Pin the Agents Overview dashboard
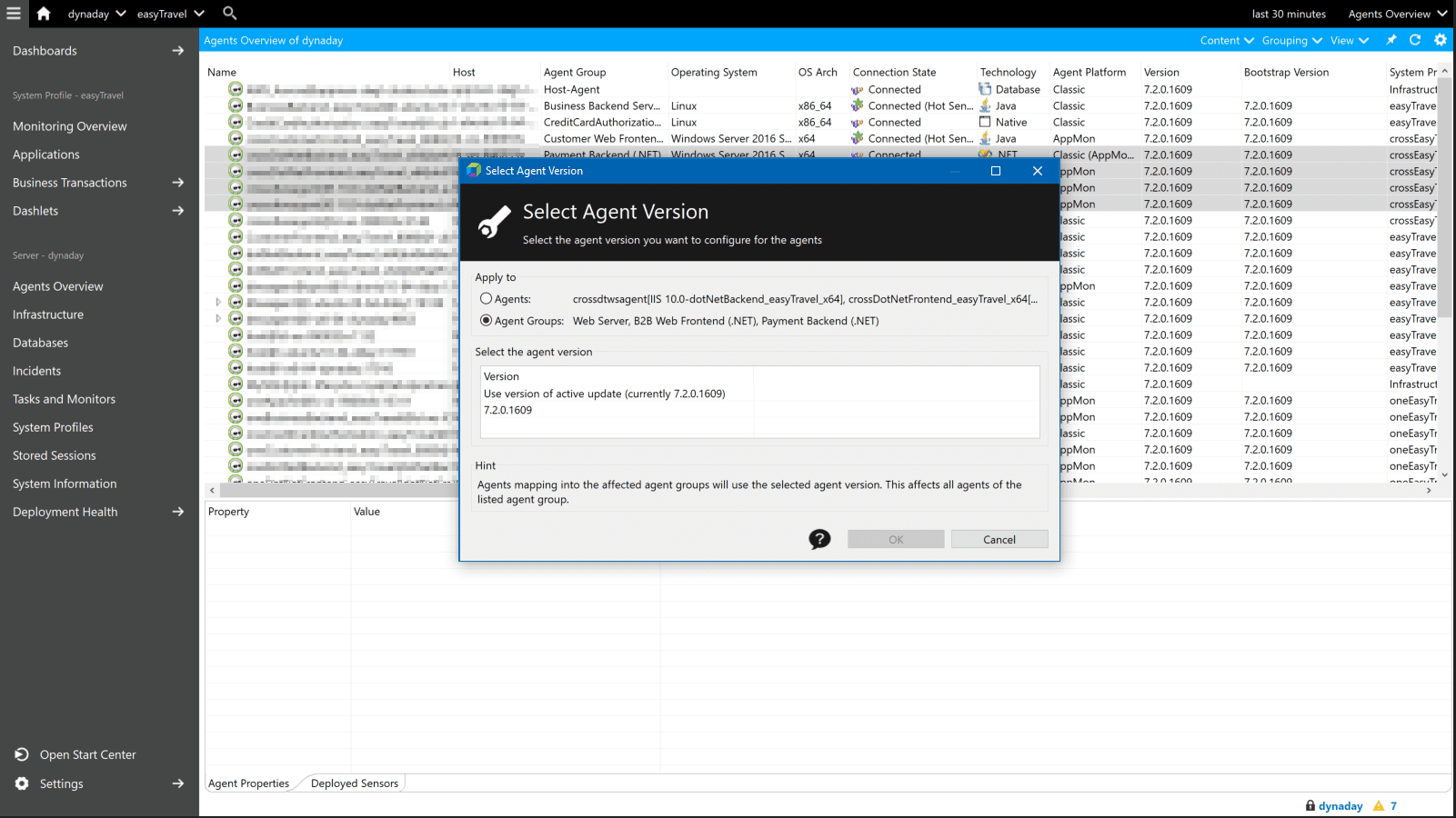Image resolution: width=1456 pixels, height=818 pixels. click(x=1391, y=40)
